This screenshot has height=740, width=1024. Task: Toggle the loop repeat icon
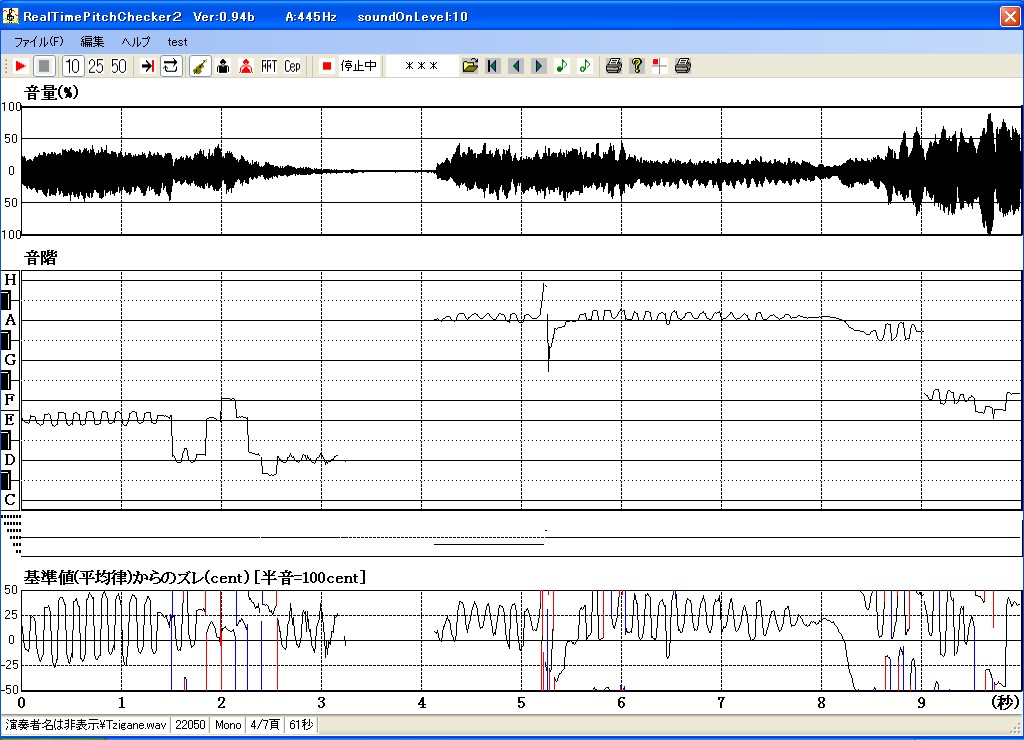(171, 66)
